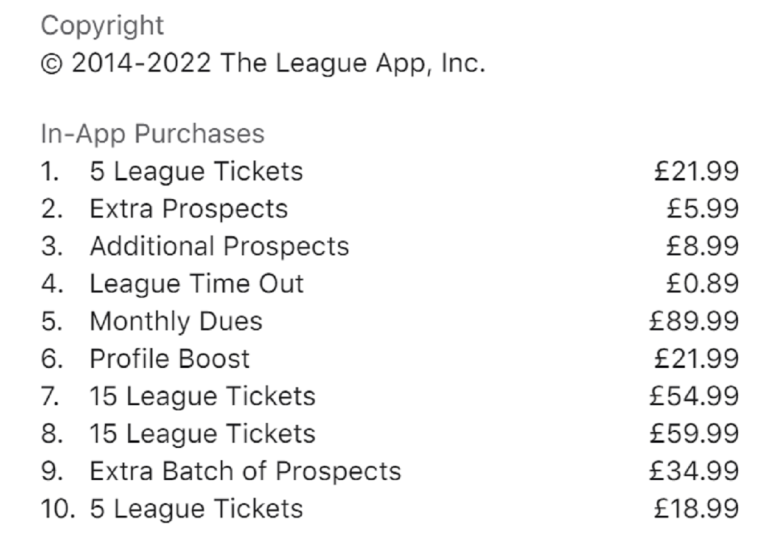768x551 pixels.
Task: Click the £5.99 price of Extra Prospects
Action: pyautogui.click(x=703, y=209)
